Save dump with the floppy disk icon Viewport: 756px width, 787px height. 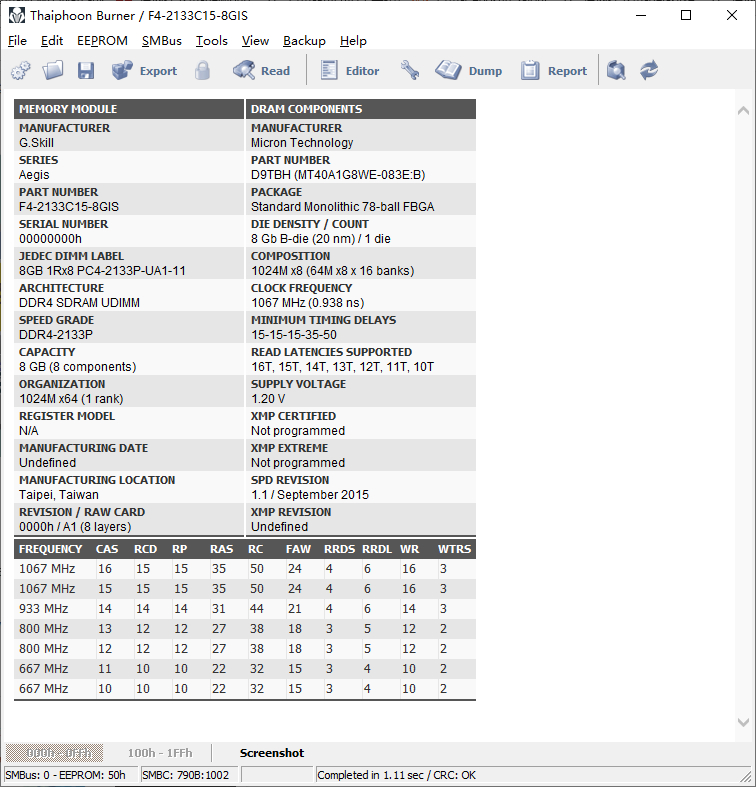pyautogui.click(x=86, y=71)
